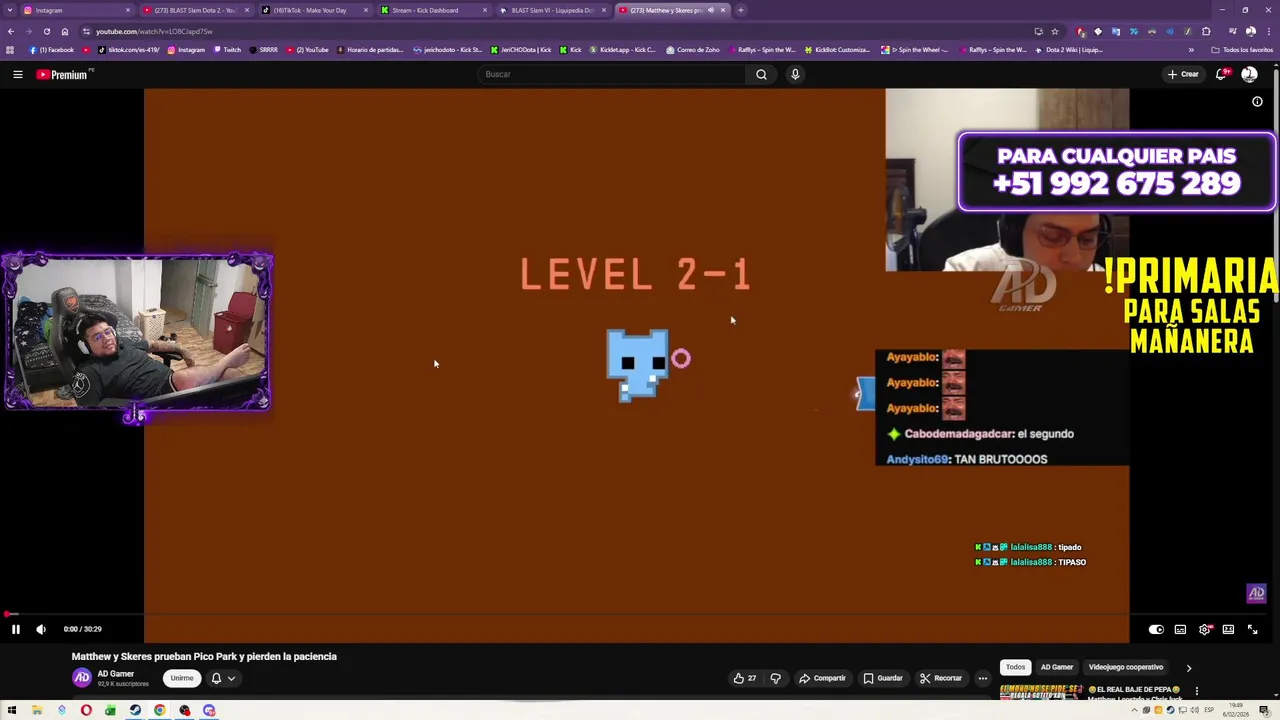
Task: Open the tab search dropdown arrow
Action: click(x=8, y=10)
